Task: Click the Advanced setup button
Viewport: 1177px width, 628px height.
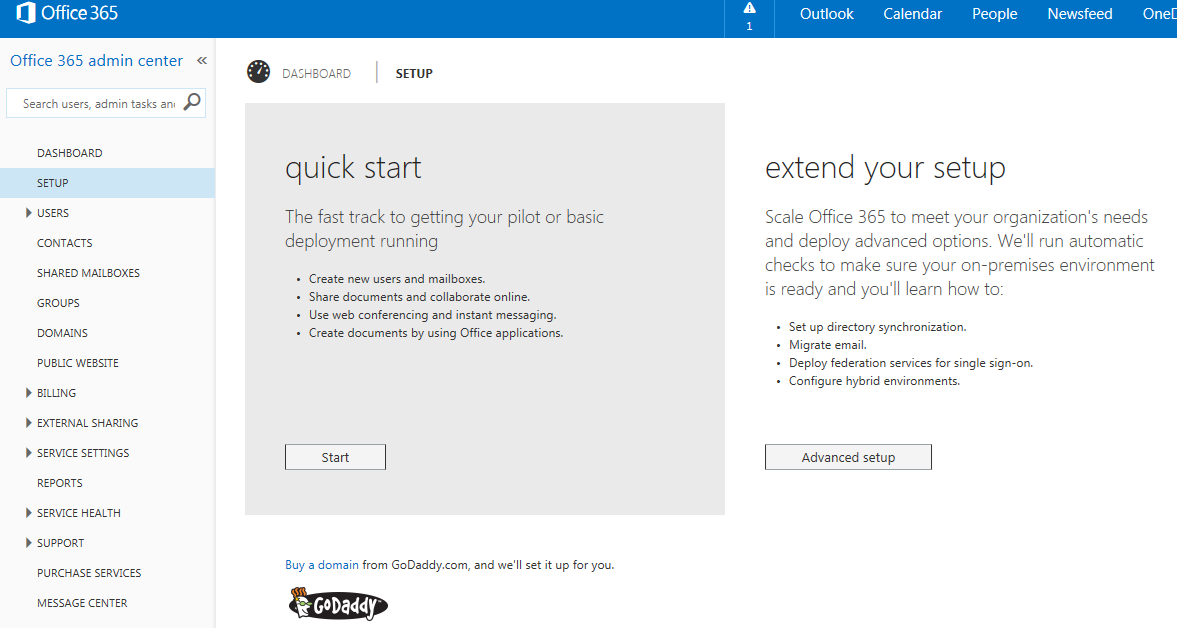Action: (x=848, y=457)
